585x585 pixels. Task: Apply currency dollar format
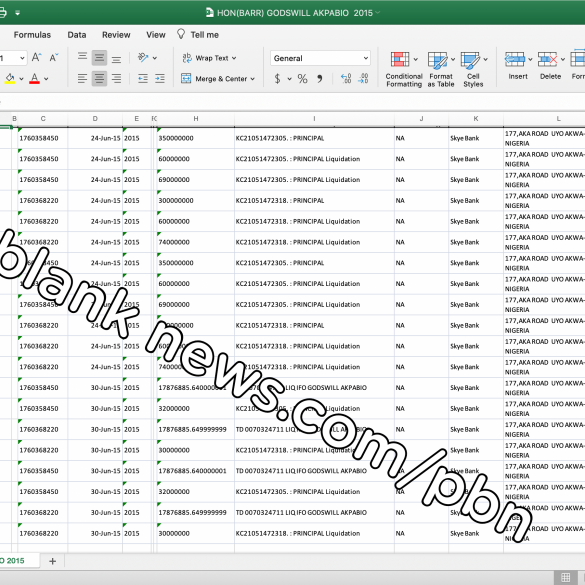pyautogui.click(x=277, y=79)
